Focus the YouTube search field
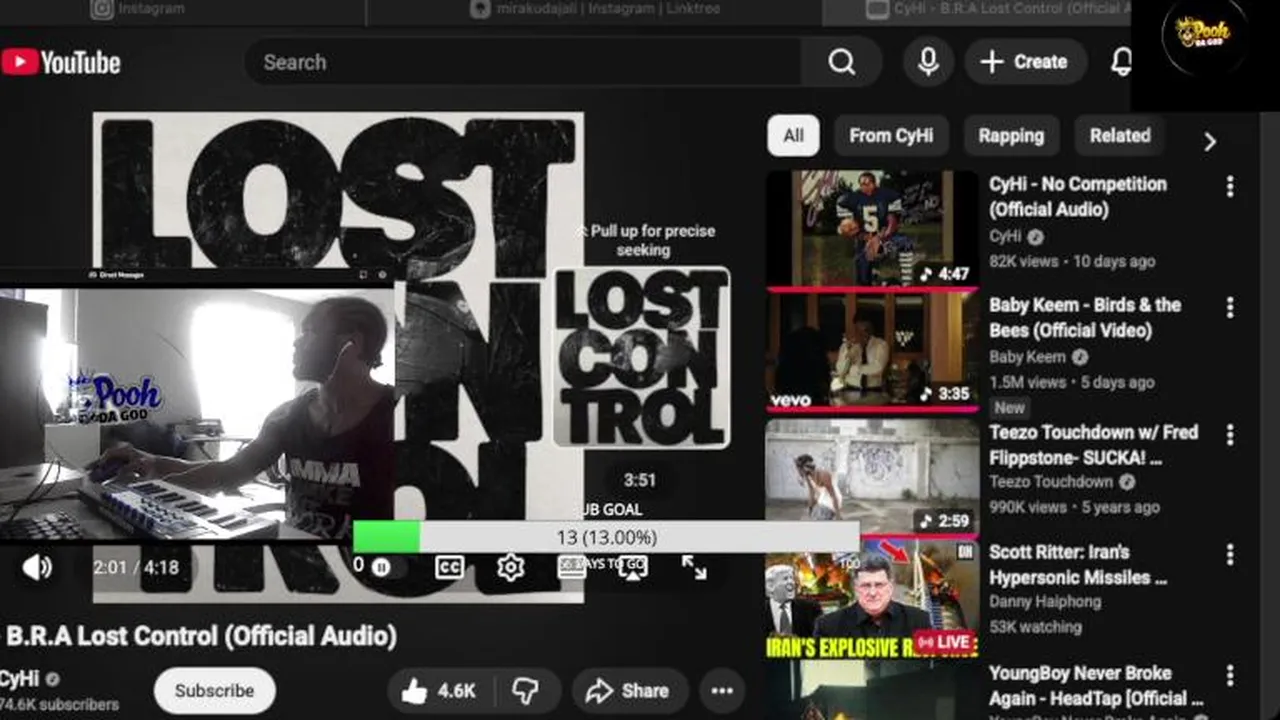The height and width of the screenshot is (720, 1280). coord(522,62)
